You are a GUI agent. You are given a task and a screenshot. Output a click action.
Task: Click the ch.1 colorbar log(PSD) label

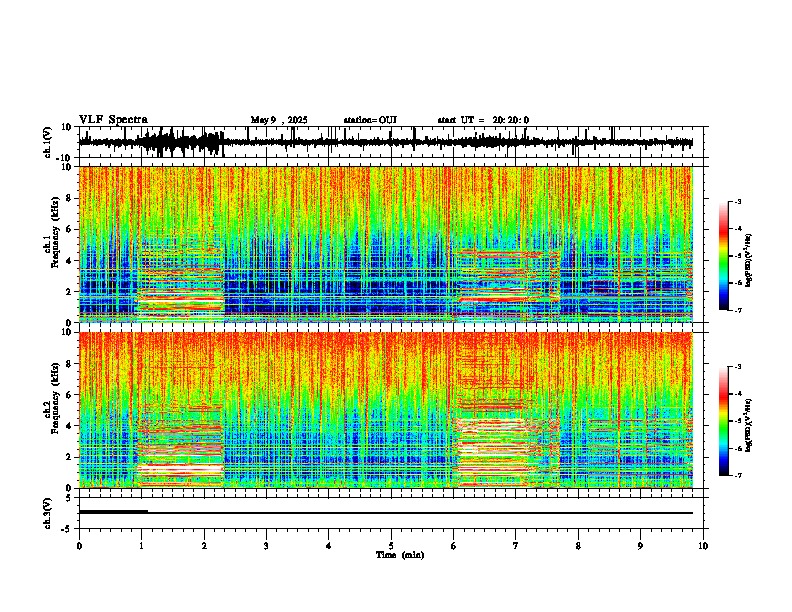tap(748, 261)
